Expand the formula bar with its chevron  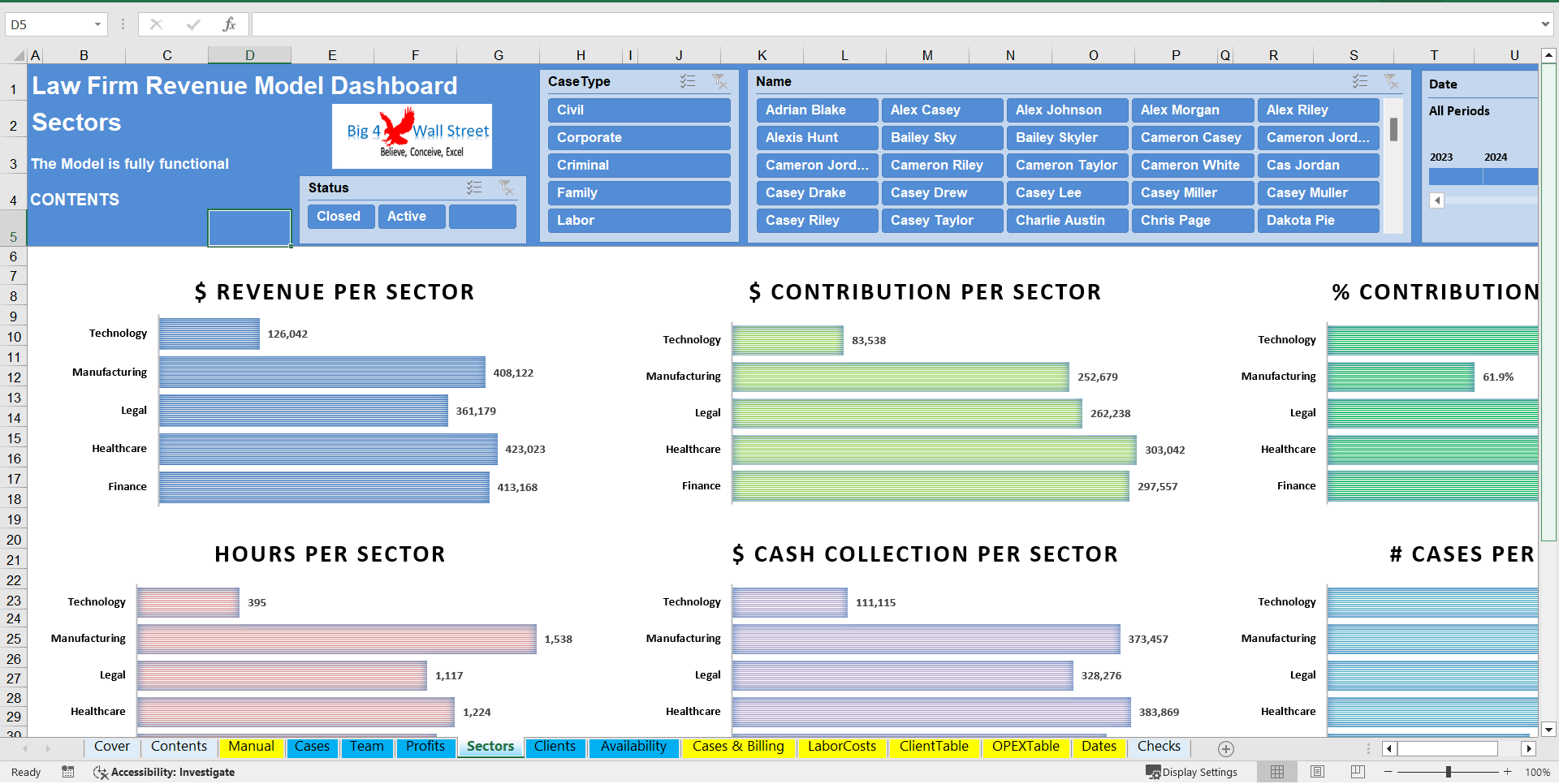(x=1546, y=24)
